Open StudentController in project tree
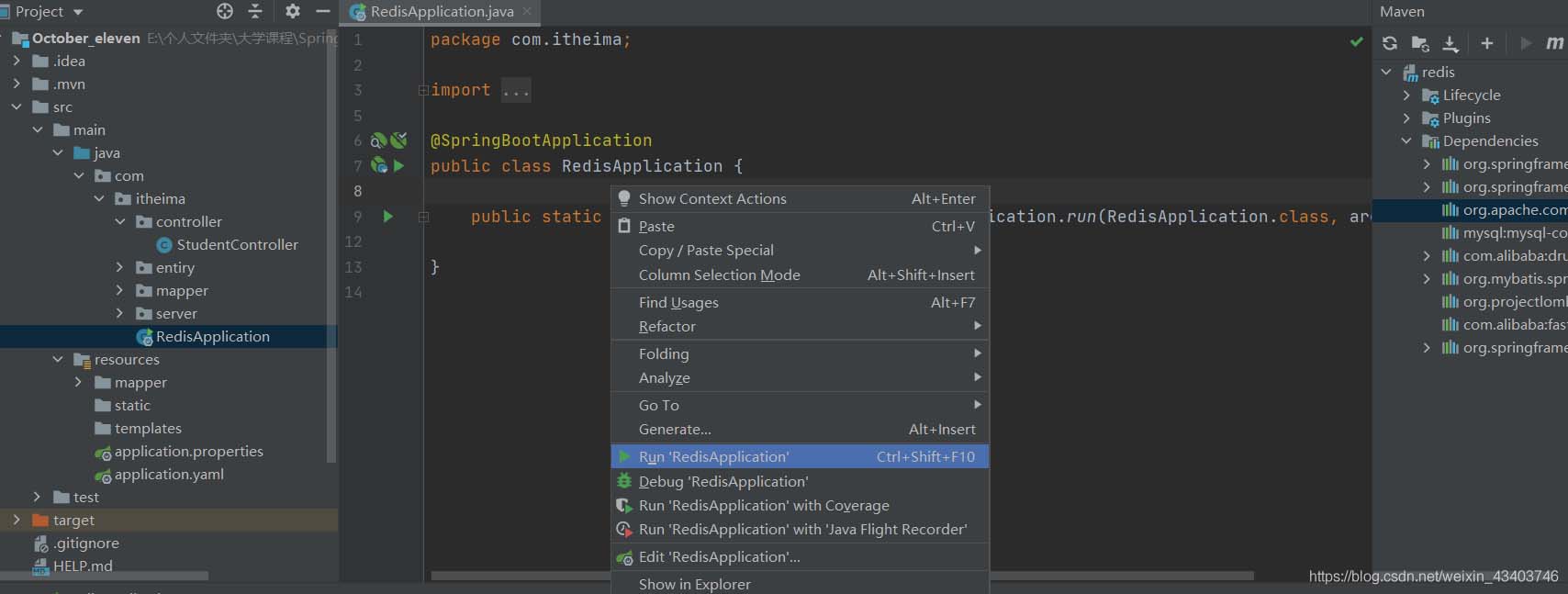Image resolution: width=1568 pixels, height=594 pixels. [237, 245]
